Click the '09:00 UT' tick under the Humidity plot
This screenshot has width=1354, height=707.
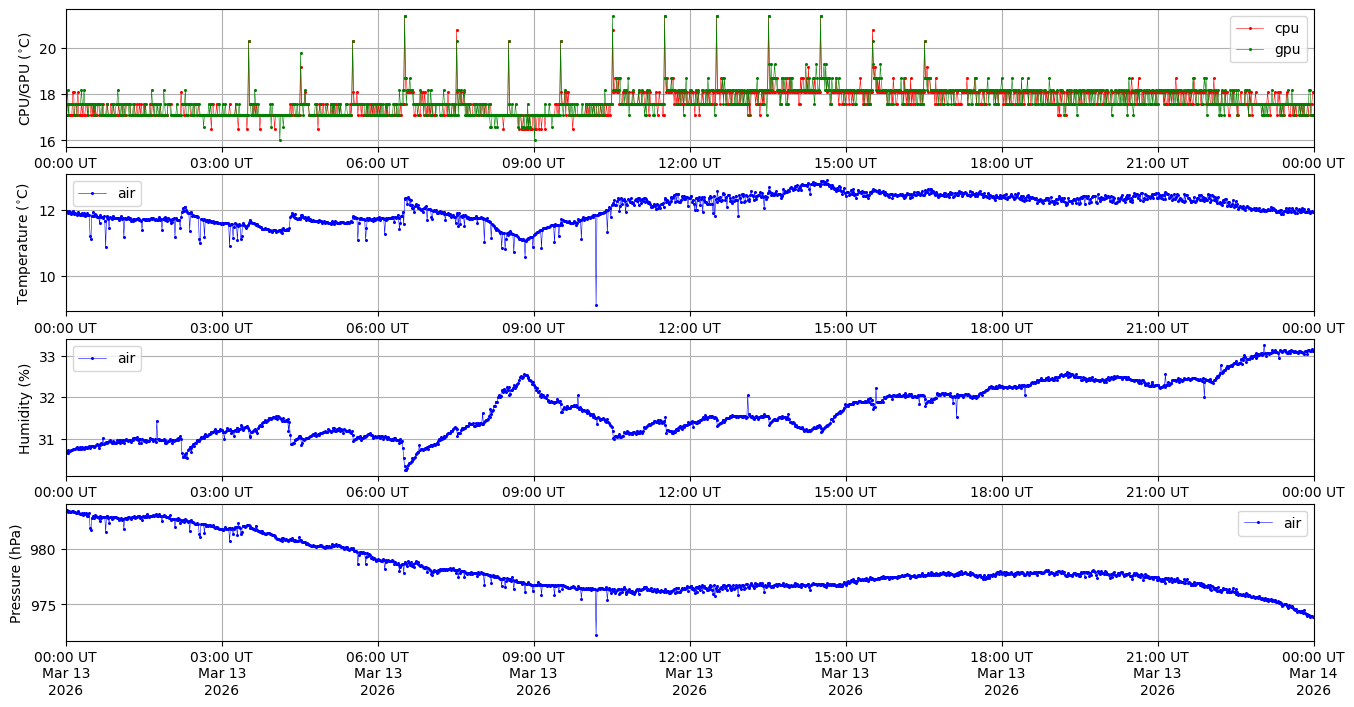click(x=533, y=493)
